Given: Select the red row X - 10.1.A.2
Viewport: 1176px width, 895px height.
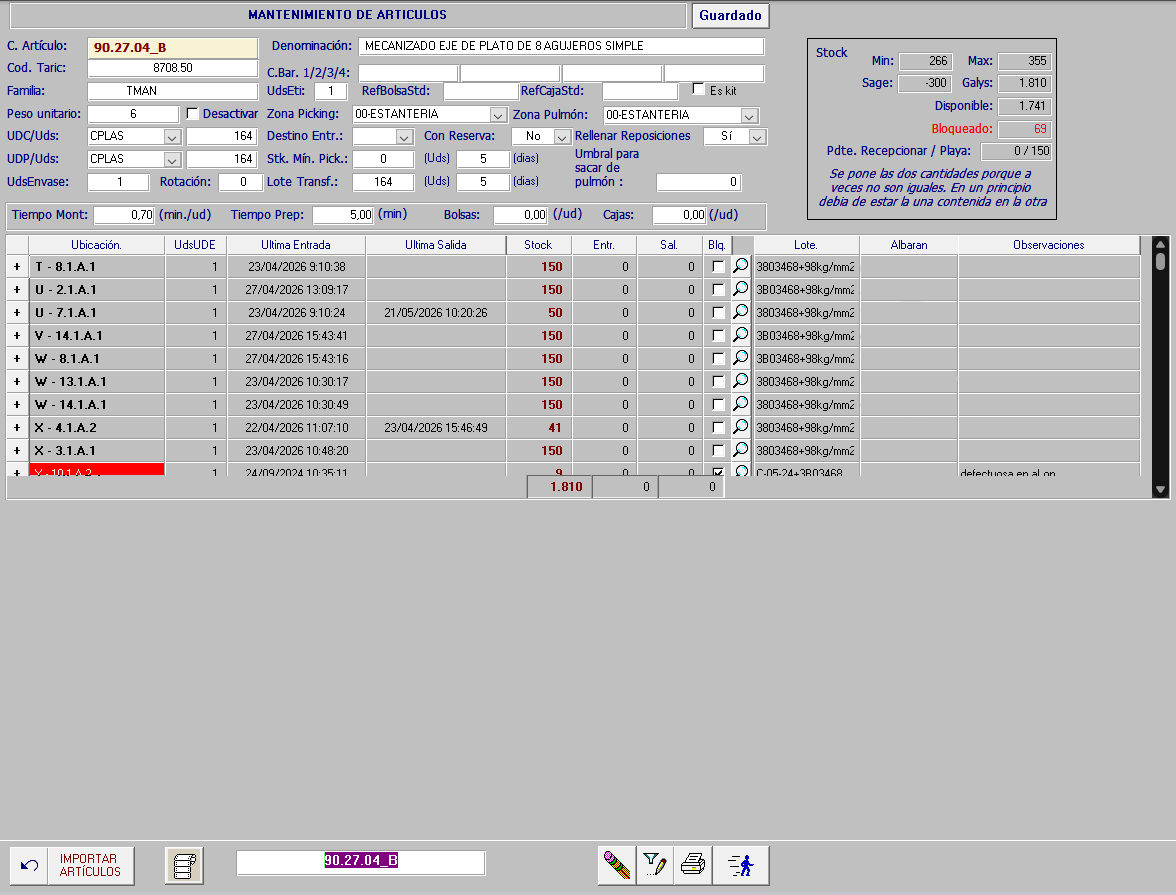Looking at the screenshot, I should (x=97, y=471).
